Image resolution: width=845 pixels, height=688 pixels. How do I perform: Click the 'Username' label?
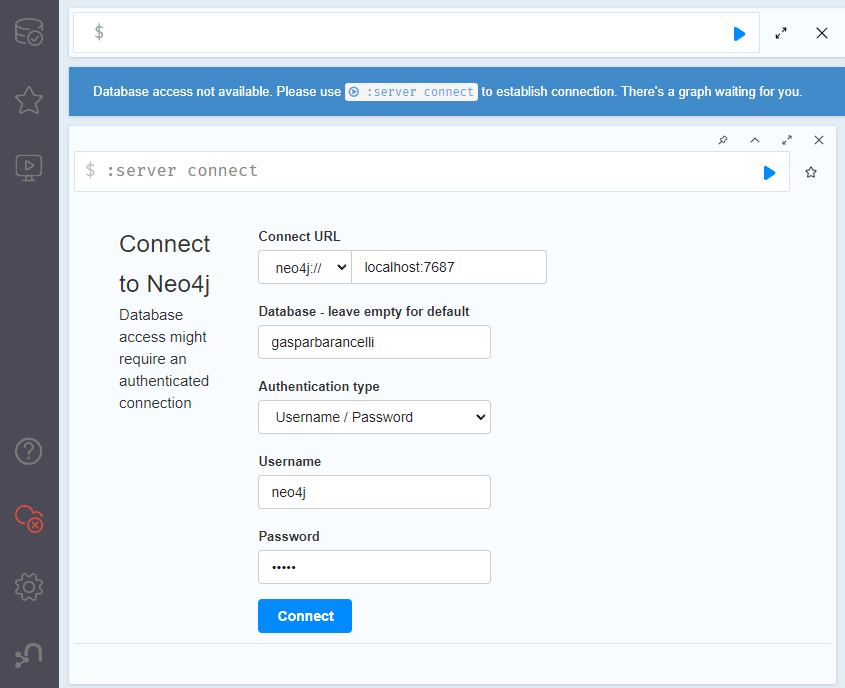[290, 462]
